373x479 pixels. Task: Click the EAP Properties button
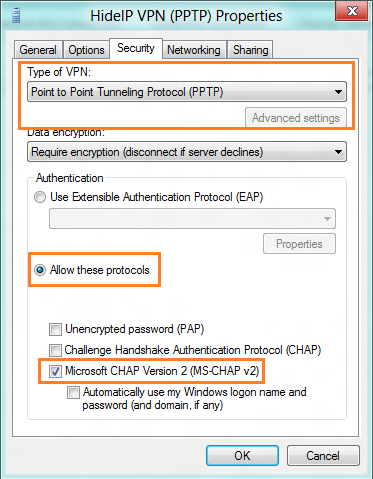click(x=299, y=244)
